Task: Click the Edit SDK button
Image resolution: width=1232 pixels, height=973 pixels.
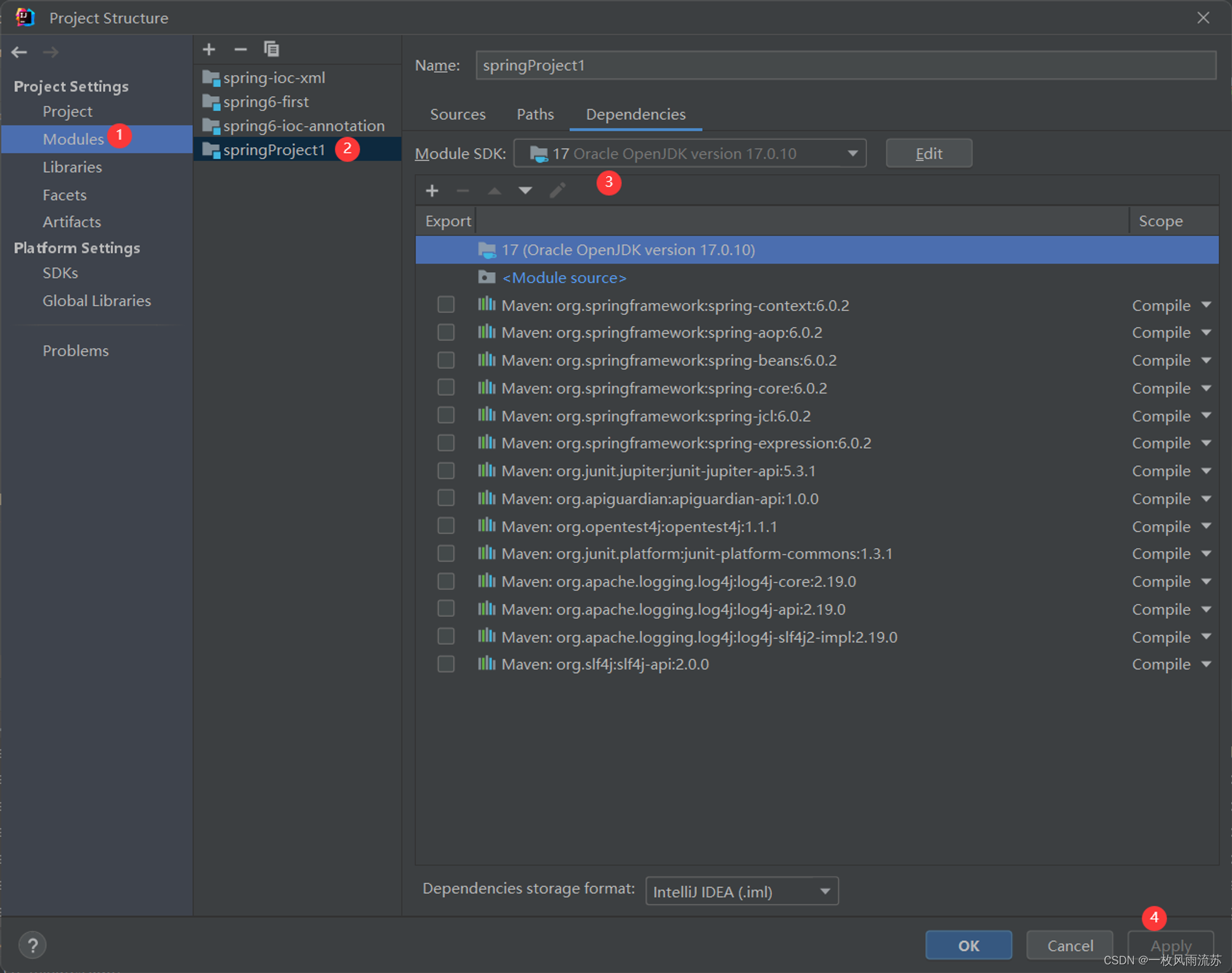Action: tap(928, 153)
